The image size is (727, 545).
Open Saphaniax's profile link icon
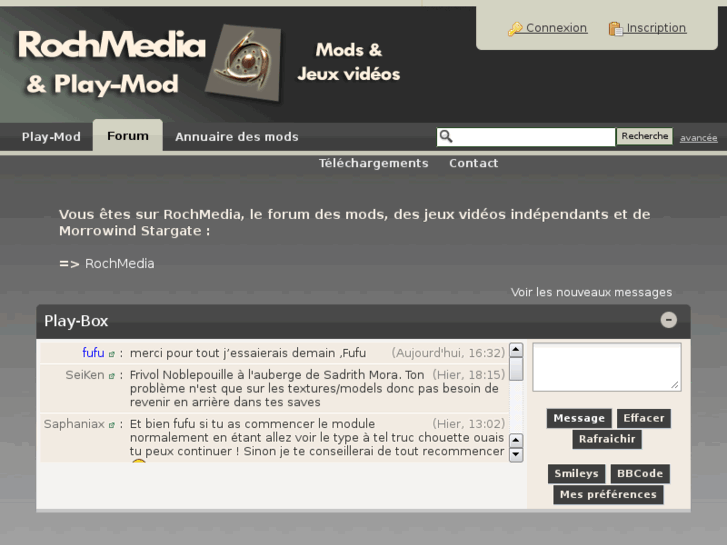[111, 425]
